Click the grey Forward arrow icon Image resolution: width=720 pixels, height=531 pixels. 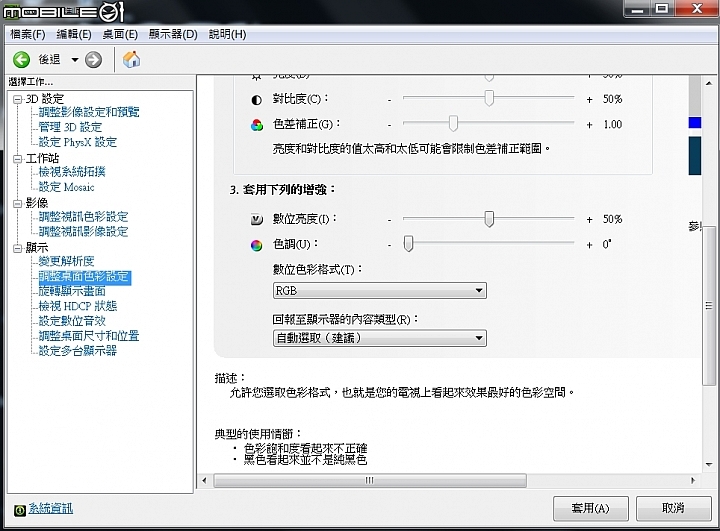(93, 60)
